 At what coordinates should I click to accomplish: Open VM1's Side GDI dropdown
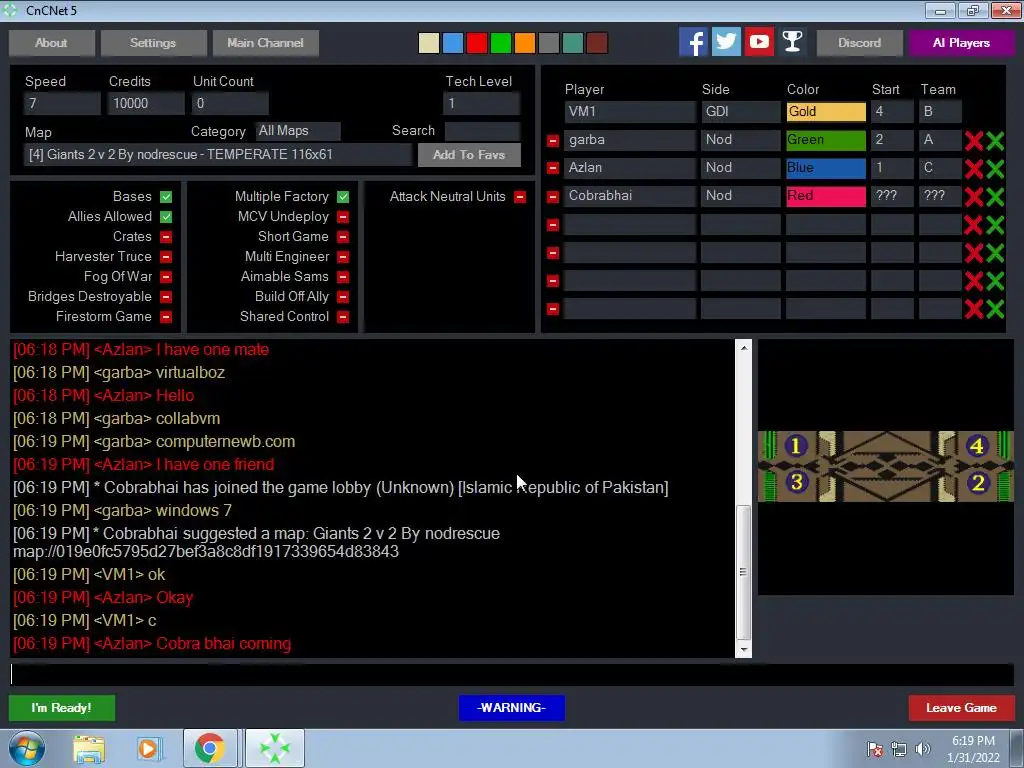[741, 112]
